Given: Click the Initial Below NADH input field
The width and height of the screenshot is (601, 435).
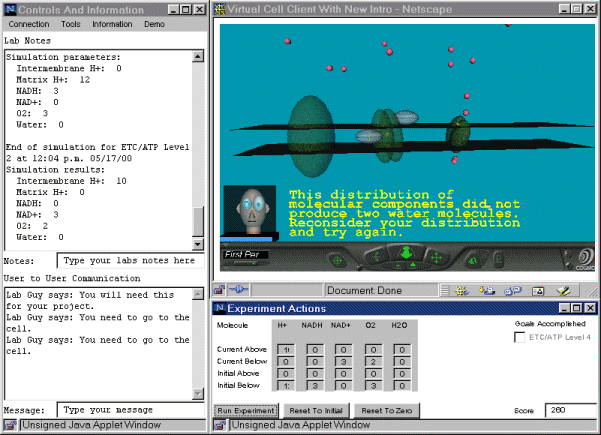Looking at the screenshot, I should (x=314, y=384).
